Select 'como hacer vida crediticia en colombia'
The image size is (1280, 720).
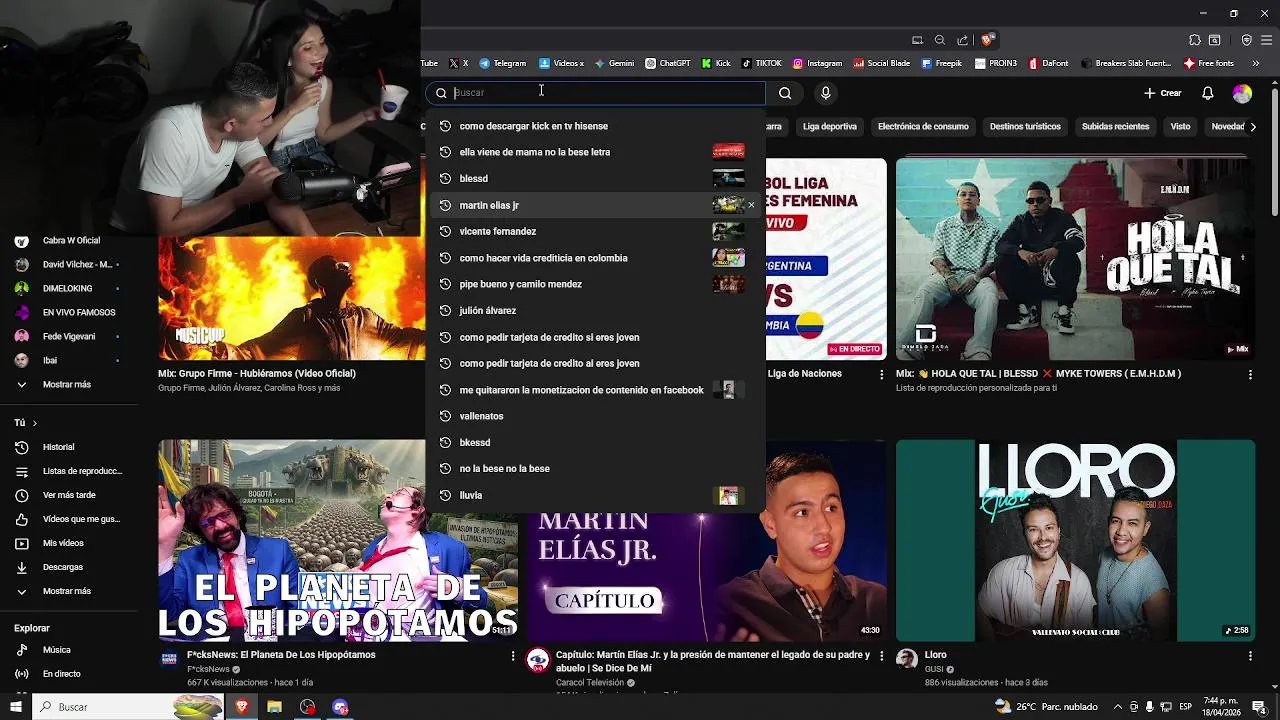[x=596, y=258]
